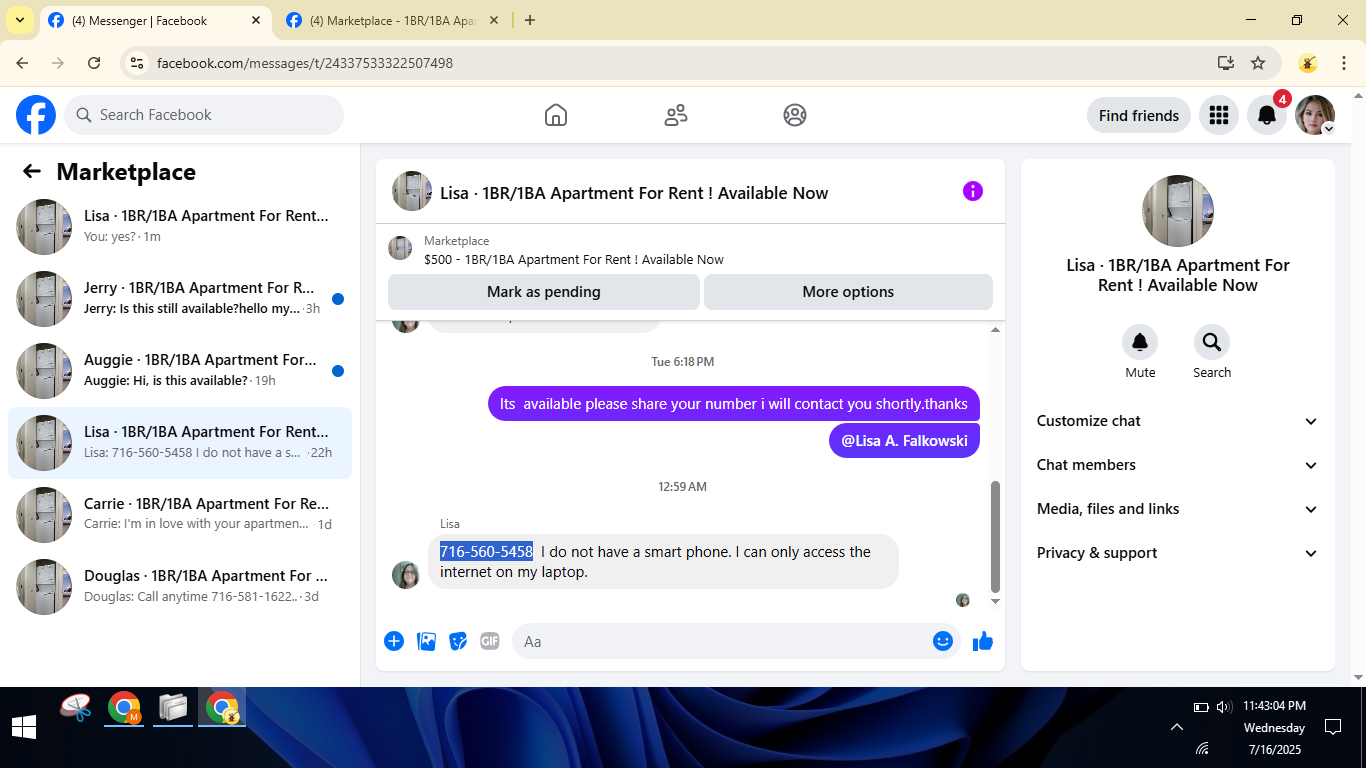The width and height of the screenshot is (1366, 768).
Task: Open the Facebook Home icon
Action: tap(556, 115)
